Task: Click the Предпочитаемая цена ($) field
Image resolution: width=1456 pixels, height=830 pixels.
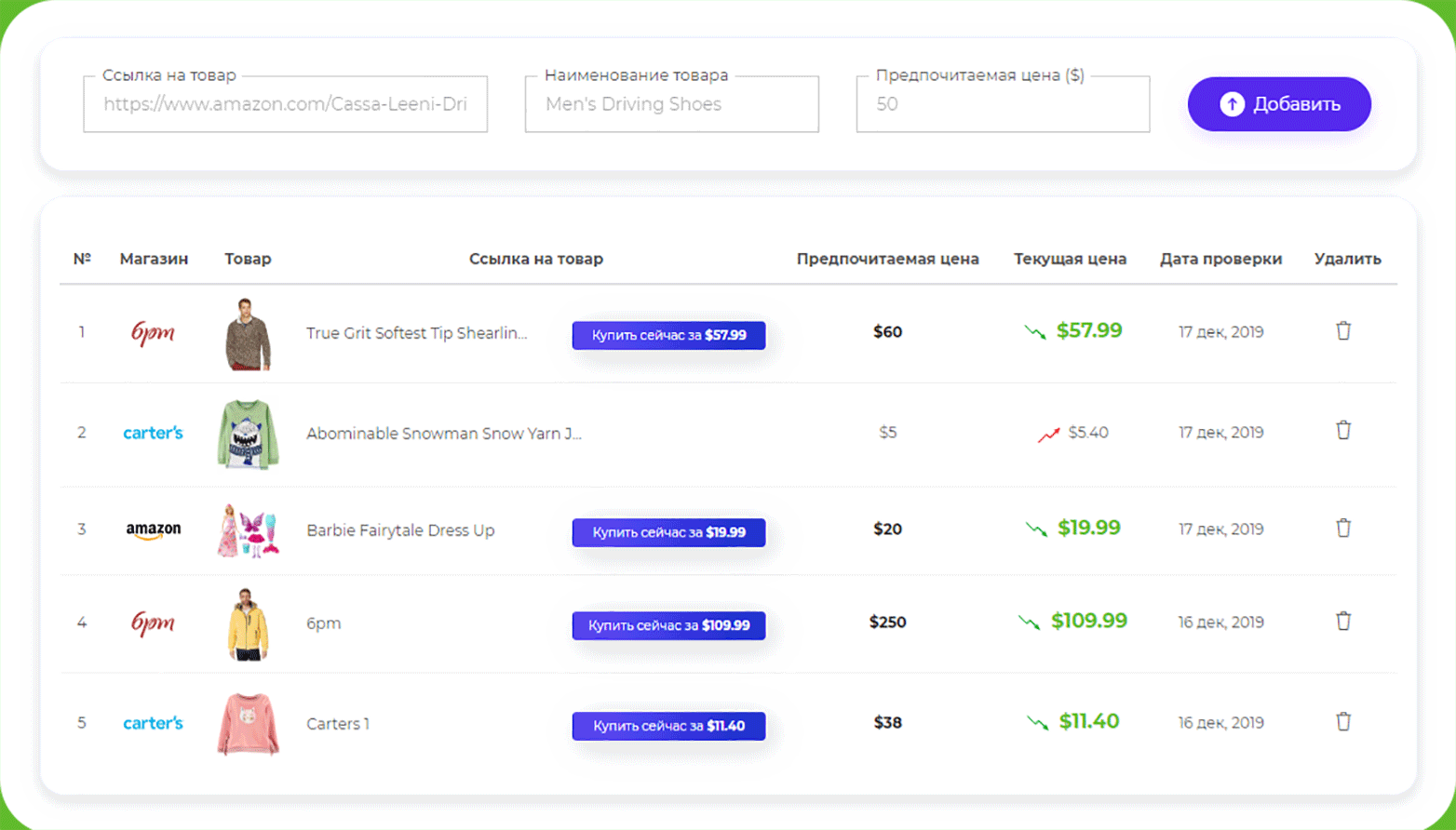Action: coord(1003,104)
